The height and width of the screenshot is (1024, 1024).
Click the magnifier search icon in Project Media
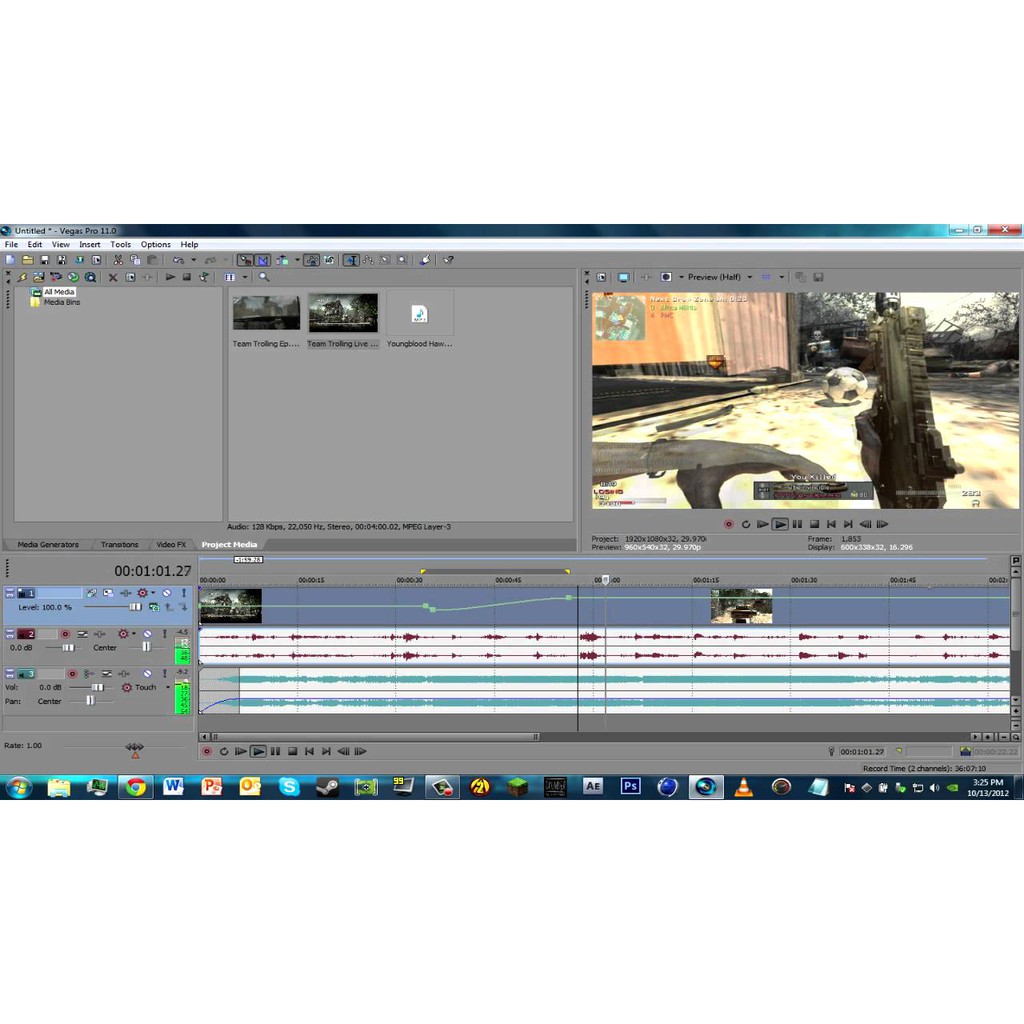(x=264, y=277)
